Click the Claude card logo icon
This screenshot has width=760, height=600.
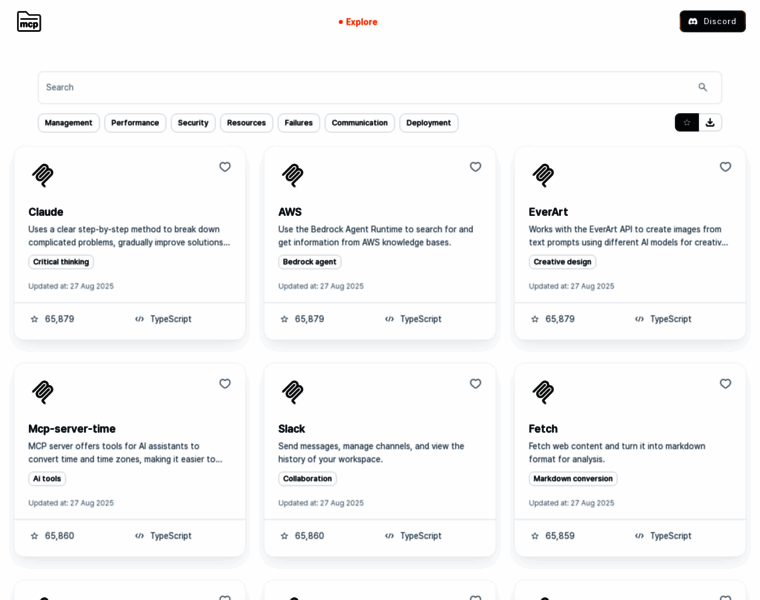42,175
